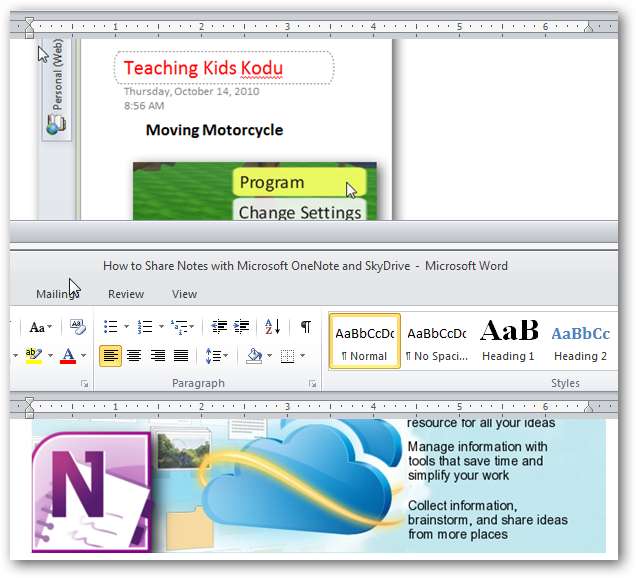Click the Bullets list icon

(x=111, y=326)
